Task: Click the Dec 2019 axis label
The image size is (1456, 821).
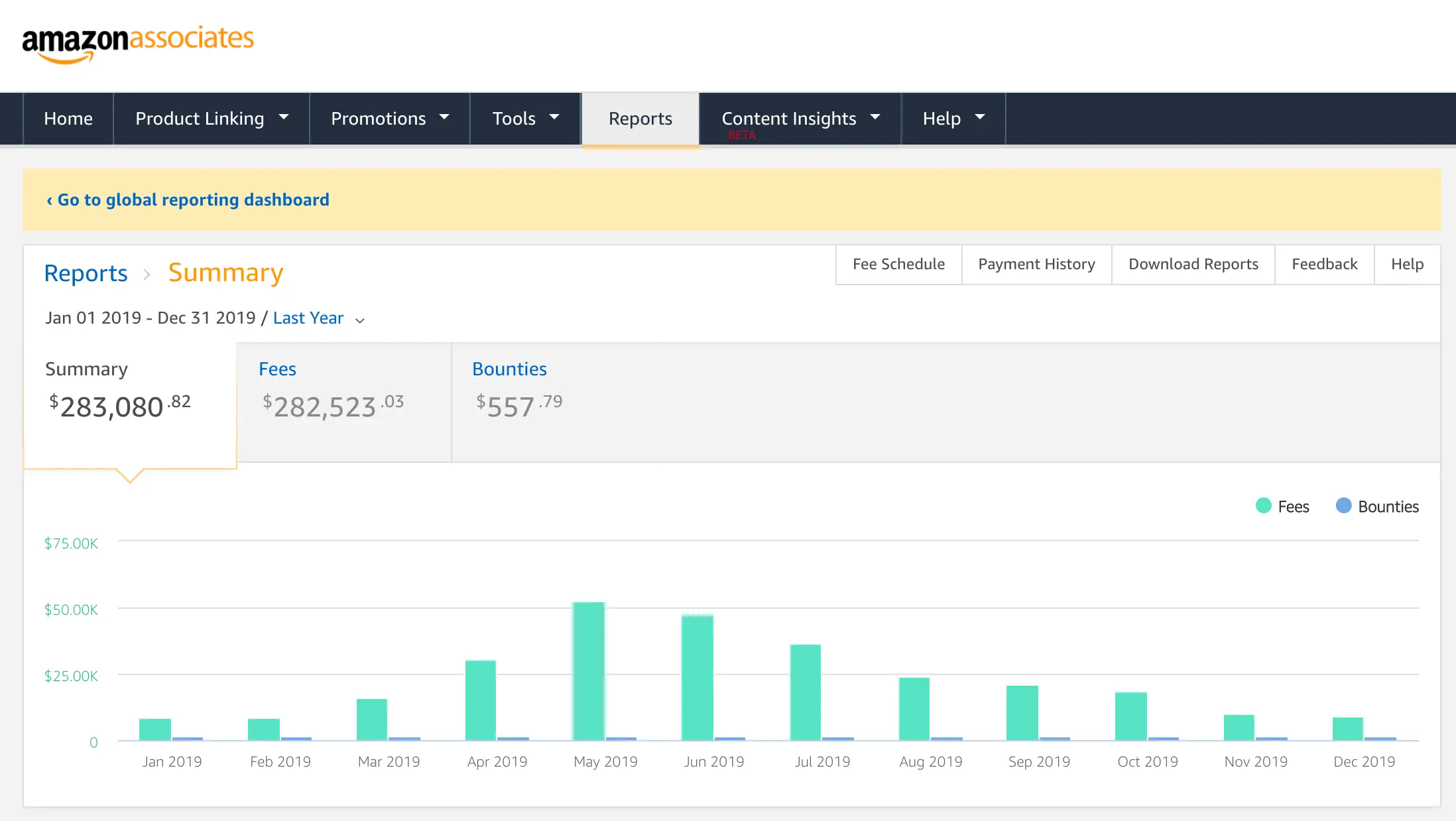Action: 1364,762
